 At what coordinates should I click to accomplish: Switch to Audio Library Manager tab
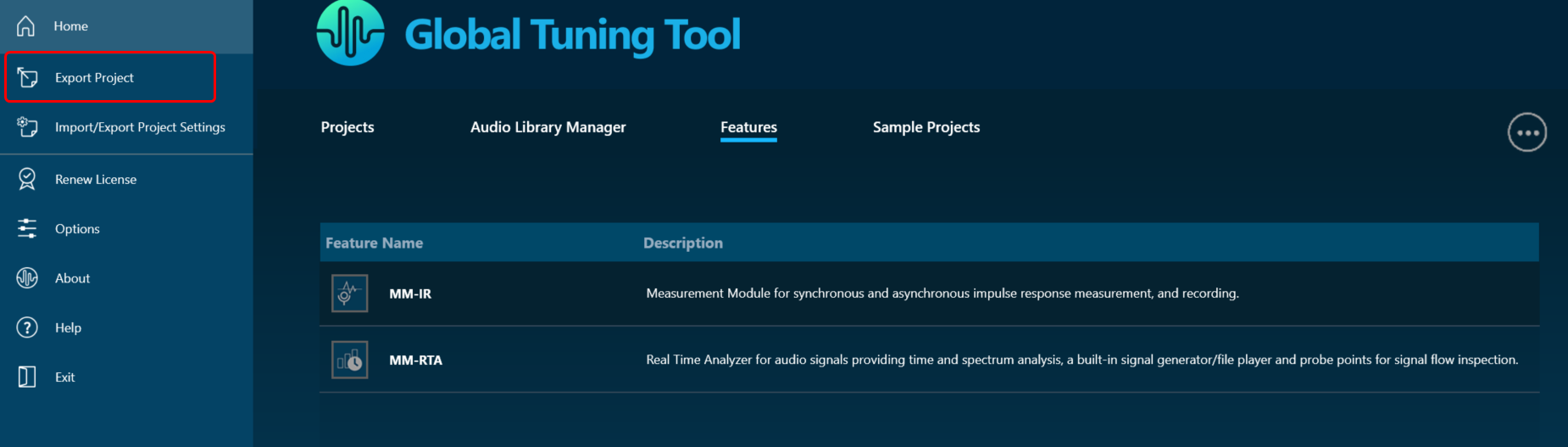pos(548,127)
